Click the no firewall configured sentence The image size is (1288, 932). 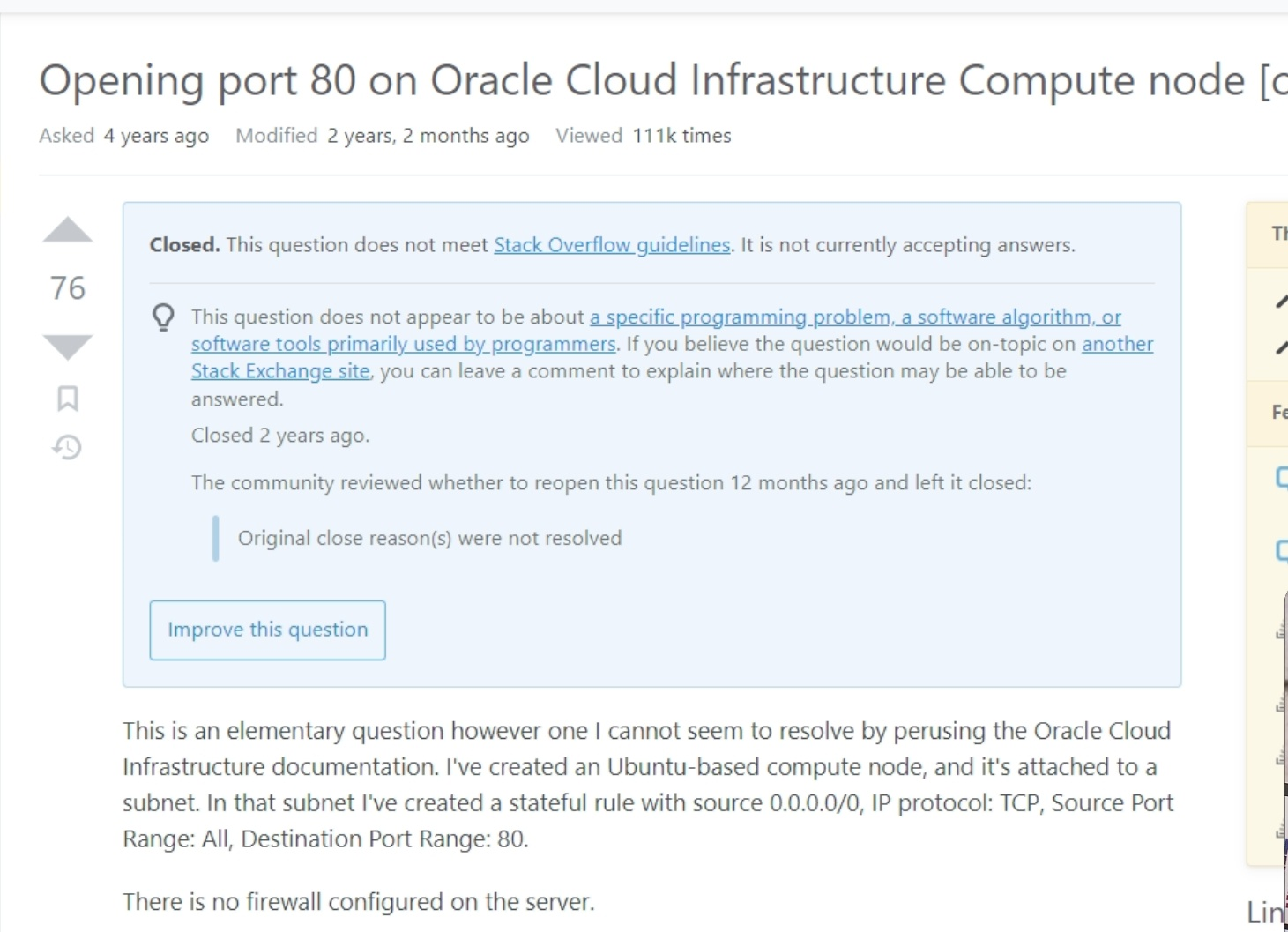pyautogui.click(x=359, y=902)
